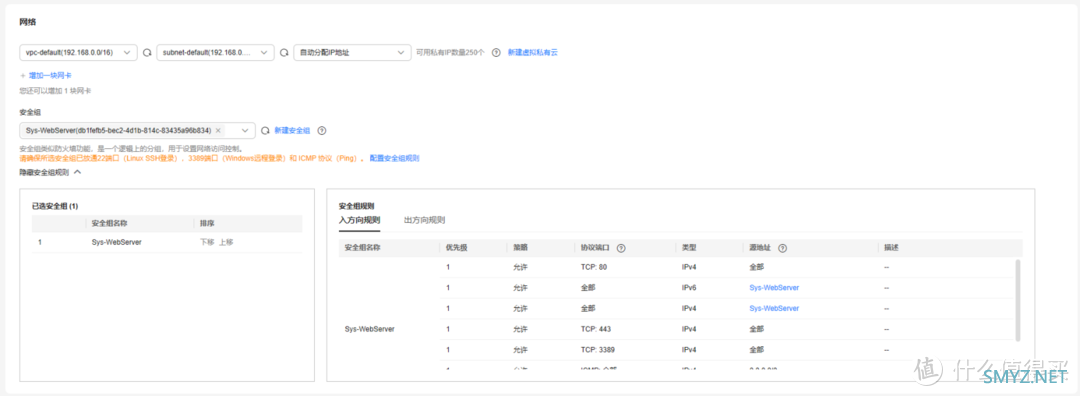Open Sys-WebServer source link in IPv6 row

(x=774, y=288)
